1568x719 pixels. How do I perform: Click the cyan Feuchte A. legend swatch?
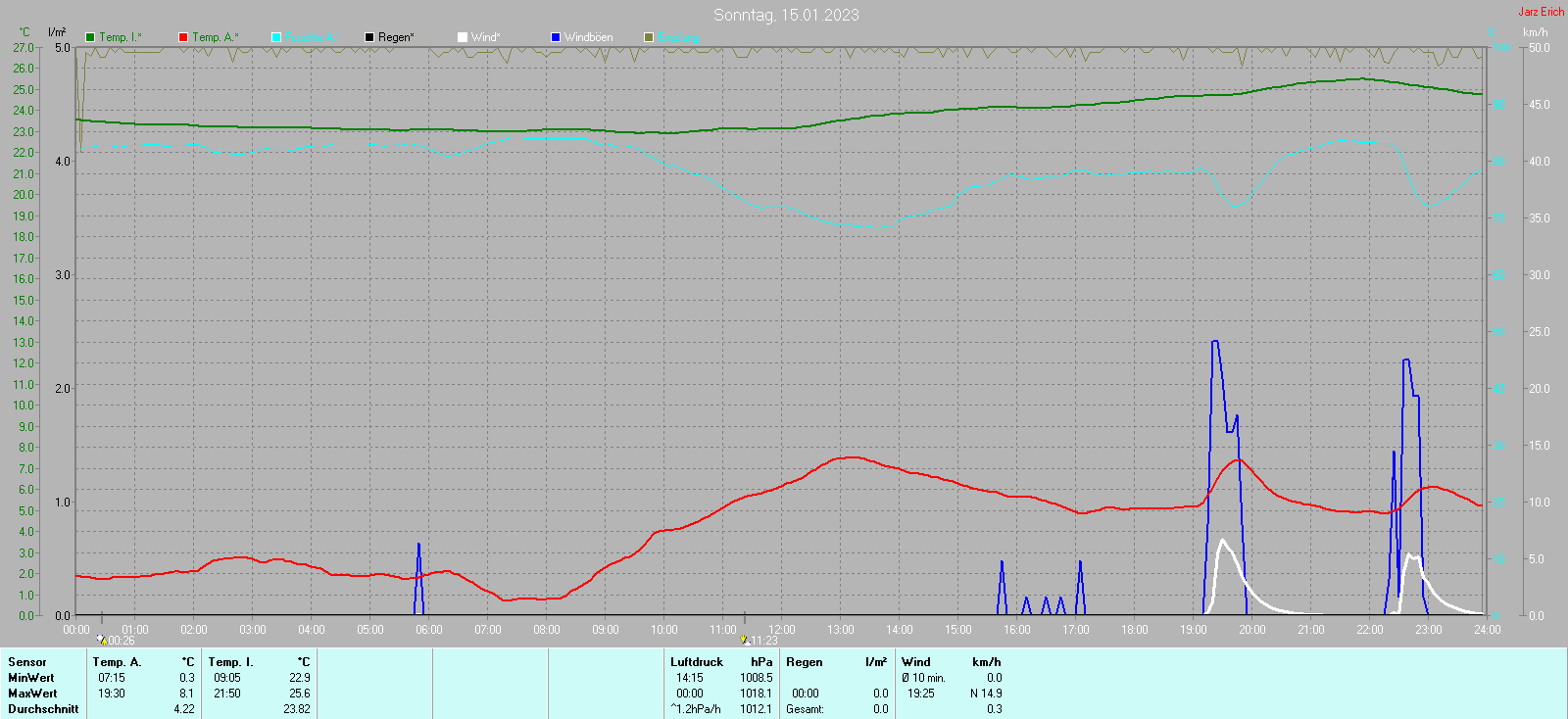coord(276,37)
